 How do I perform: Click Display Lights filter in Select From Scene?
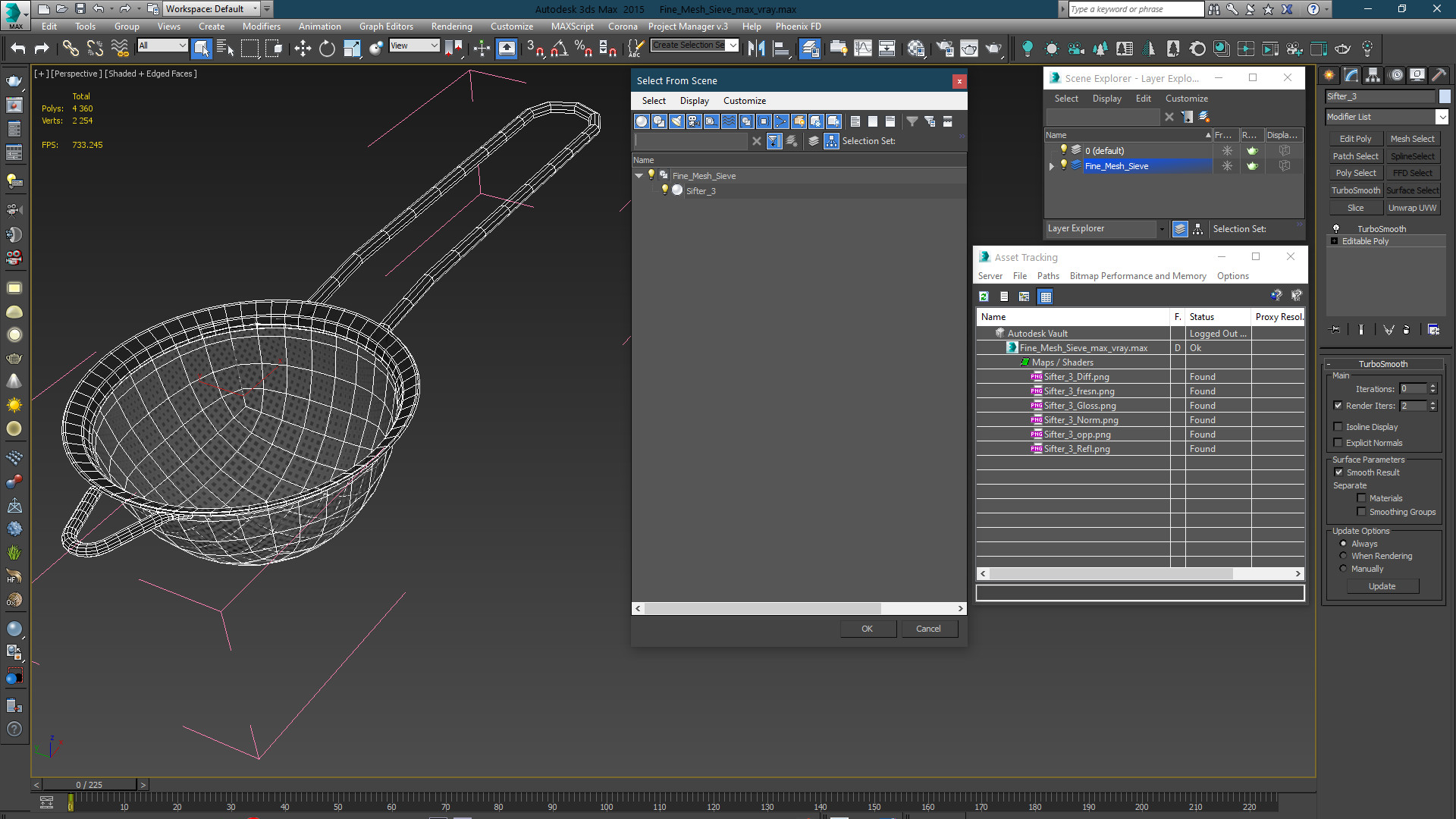[x=676, y=121]
